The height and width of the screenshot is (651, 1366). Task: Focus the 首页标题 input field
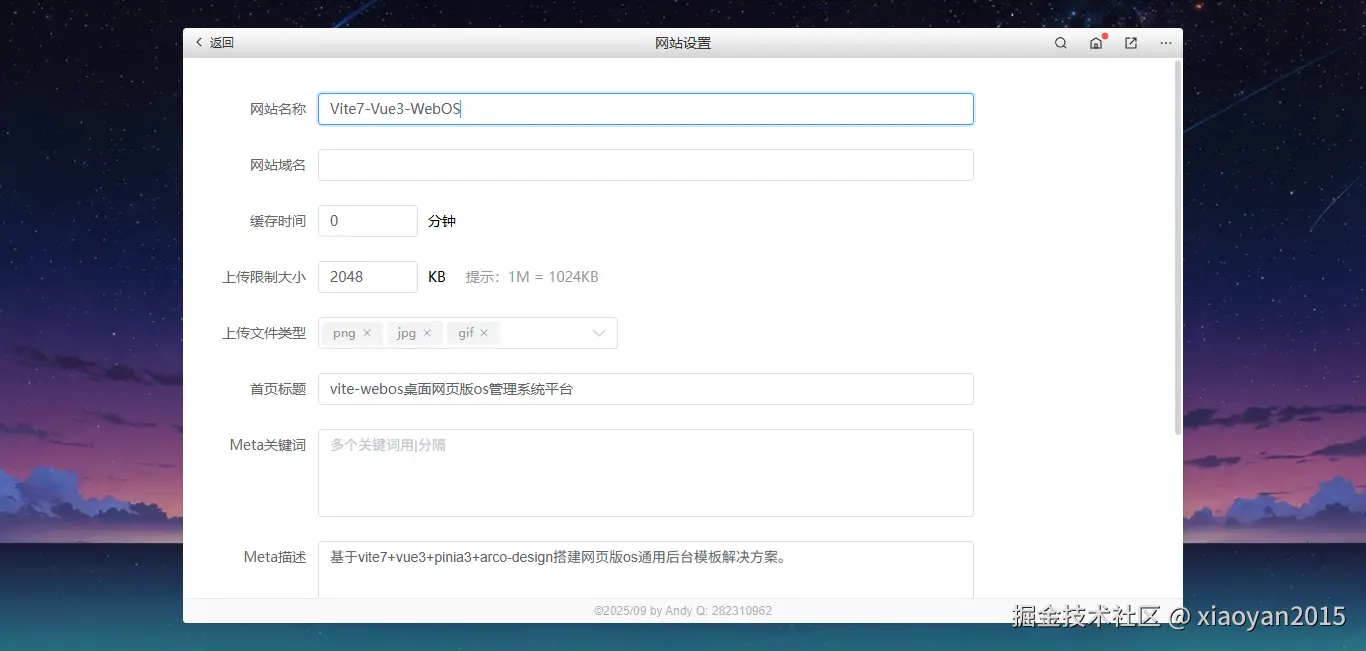pos(645,389)
